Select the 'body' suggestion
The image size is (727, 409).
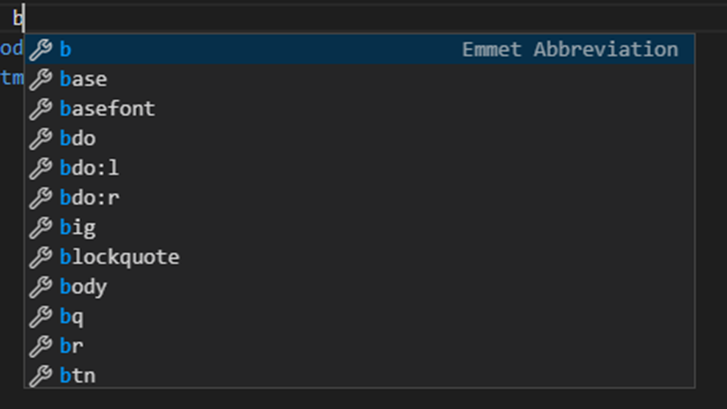click(x=359, y=287)
